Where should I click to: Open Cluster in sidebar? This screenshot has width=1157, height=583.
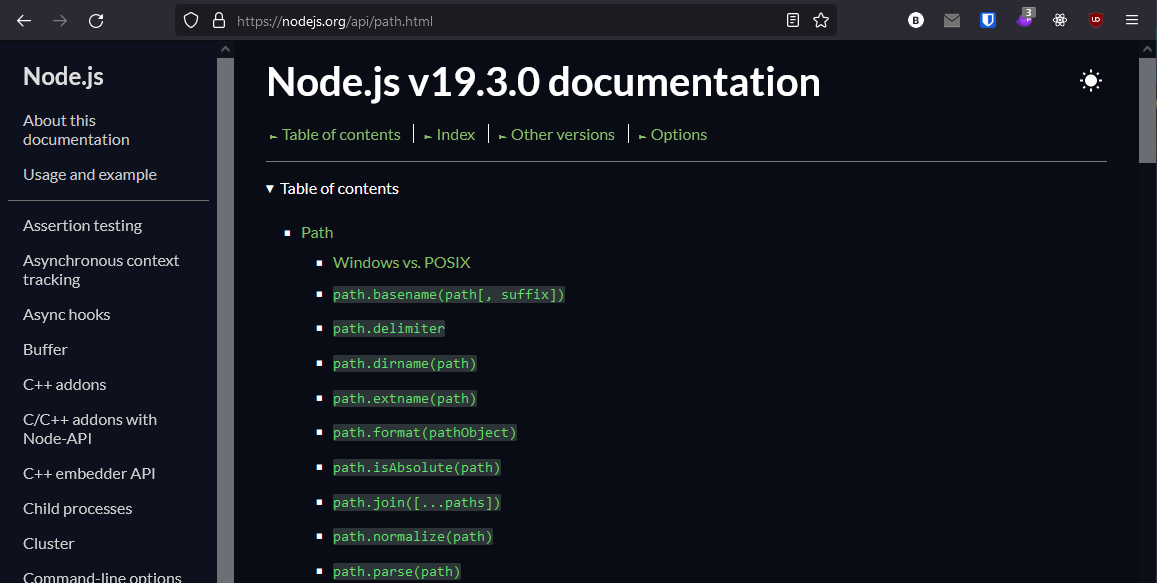point(49,544)
